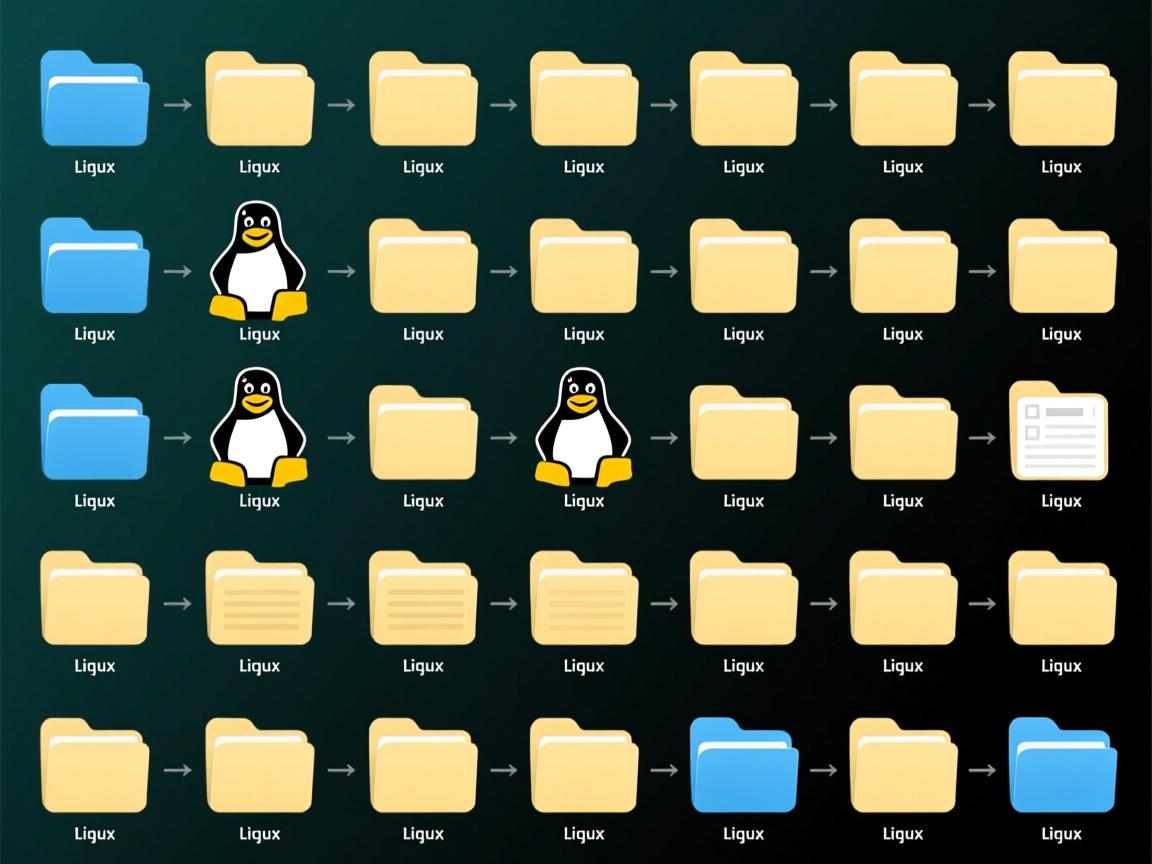Select the yellow folder starting the fourth row
This screenshot has height=864, width=1152.
click(95, 598)
